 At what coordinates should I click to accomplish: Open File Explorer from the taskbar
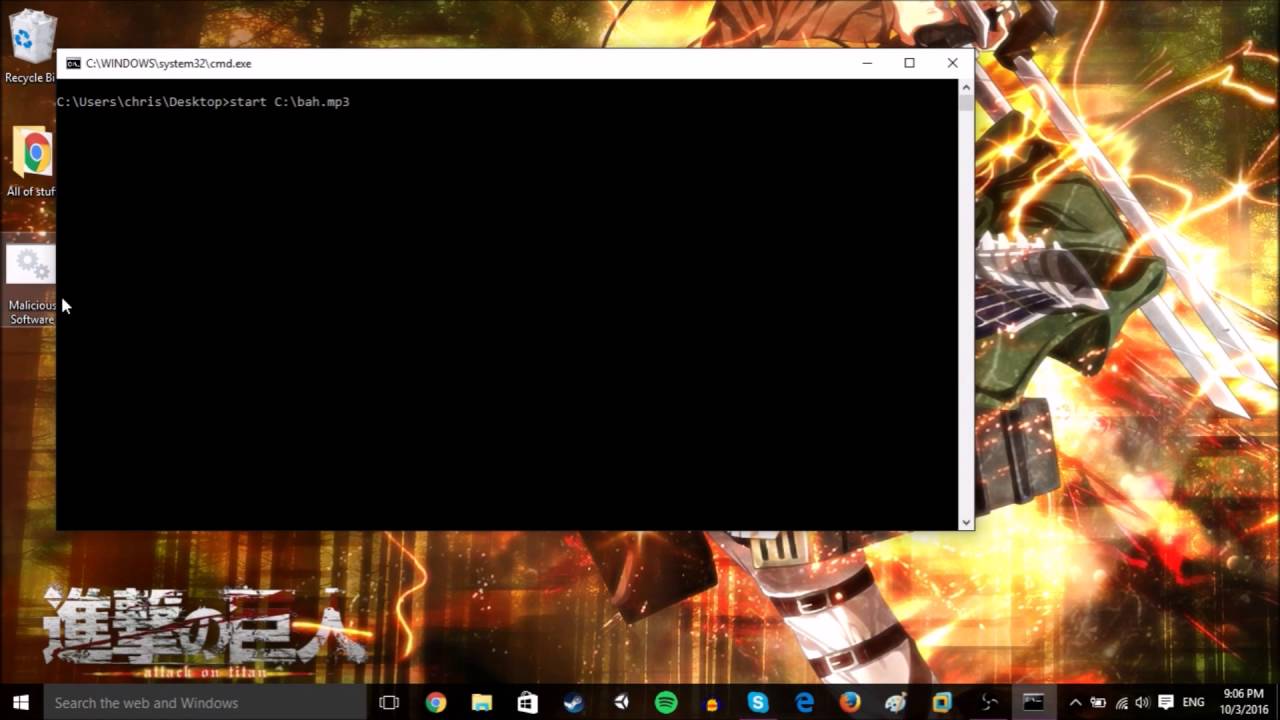[481, 702]
